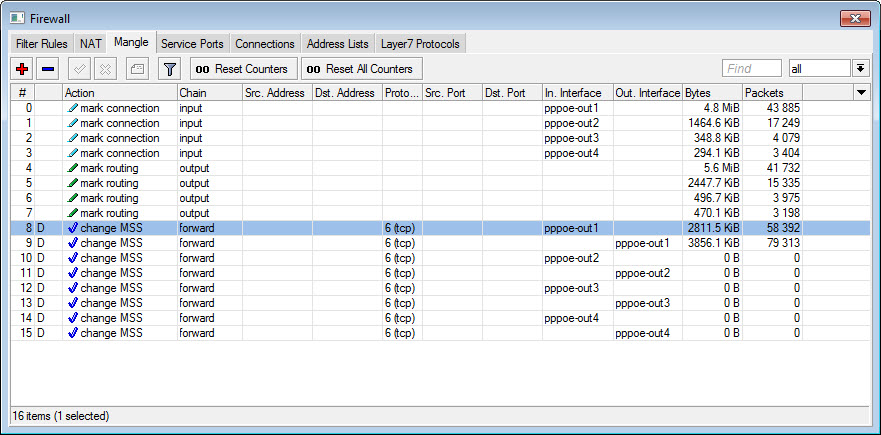Screen dimensions: 881x435
Task: Click the D flag in row 10
Action: pyautogui.click(x=40, y=258)
